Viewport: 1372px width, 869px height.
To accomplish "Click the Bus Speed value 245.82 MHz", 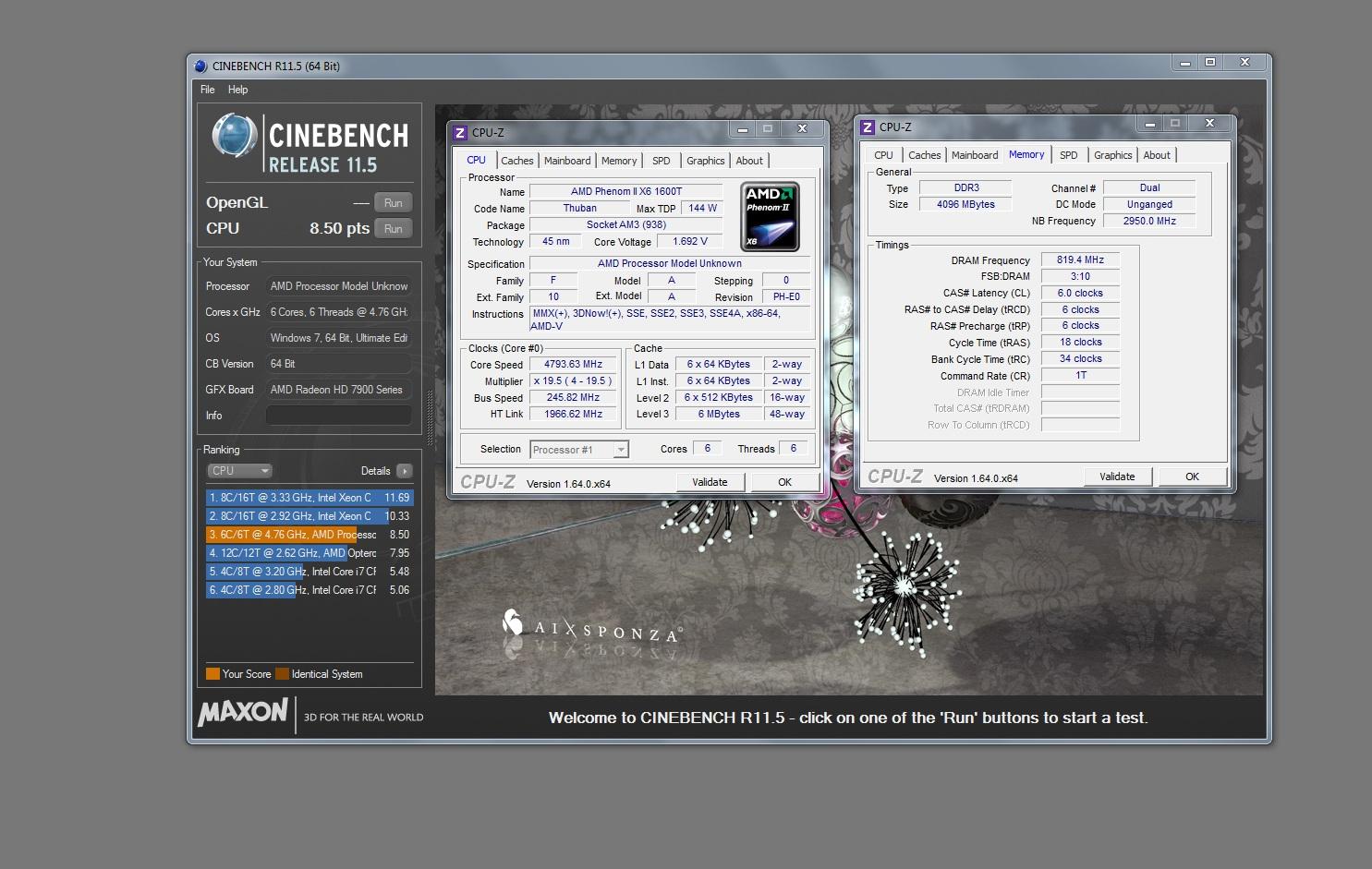I will click(x=573, y=398).
